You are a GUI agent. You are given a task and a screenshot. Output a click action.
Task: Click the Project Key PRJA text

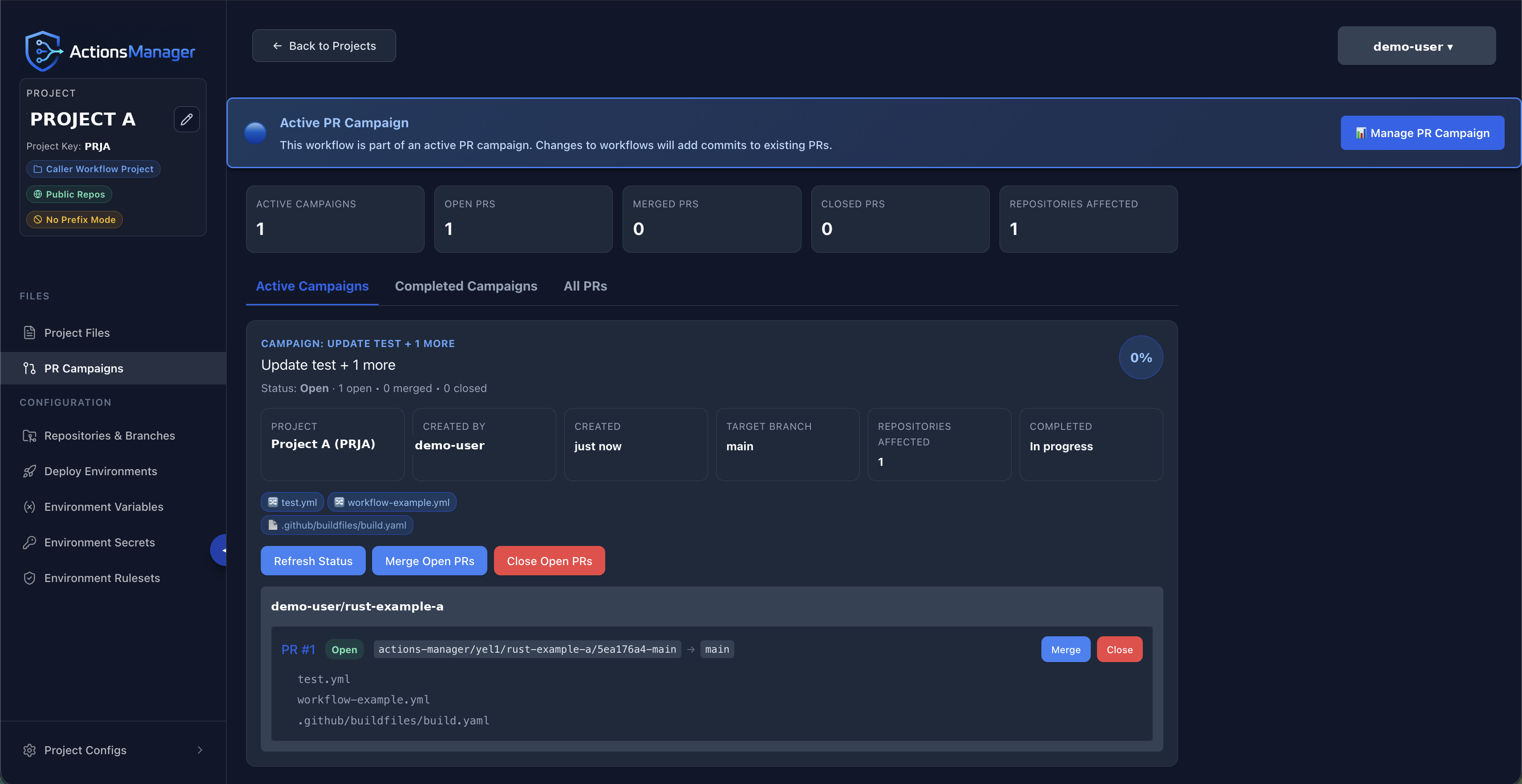tap(69, 146)
